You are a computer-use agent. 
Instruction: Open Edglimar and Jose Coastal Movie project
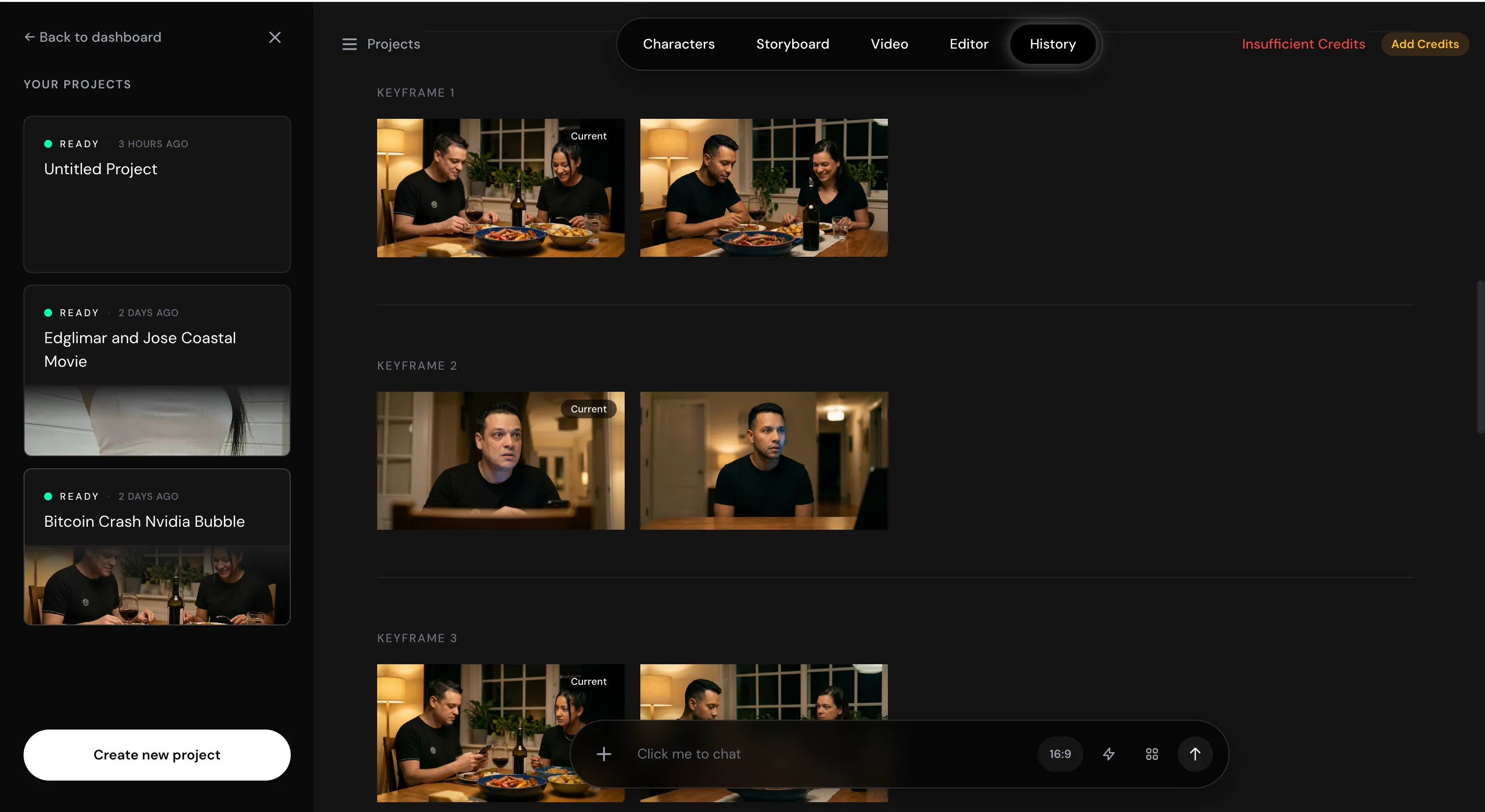coord(157,370)
